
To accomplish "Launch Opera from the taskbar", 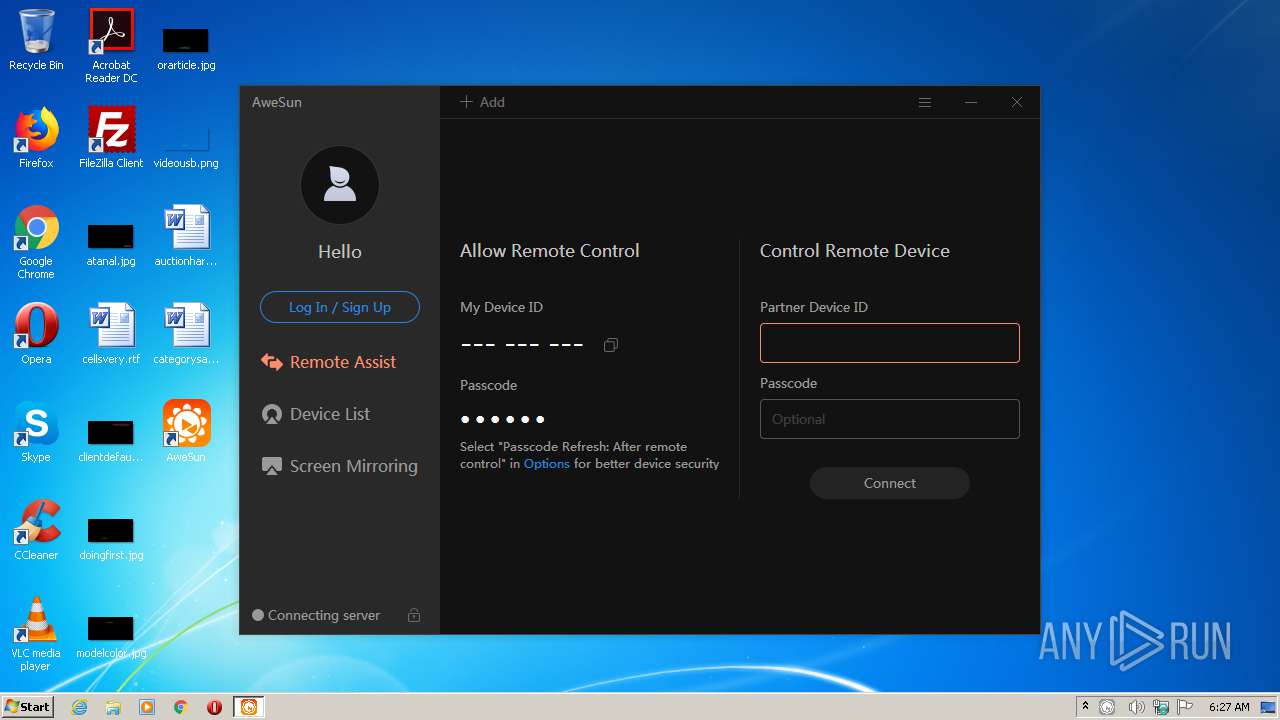I will tap(214, 707).
